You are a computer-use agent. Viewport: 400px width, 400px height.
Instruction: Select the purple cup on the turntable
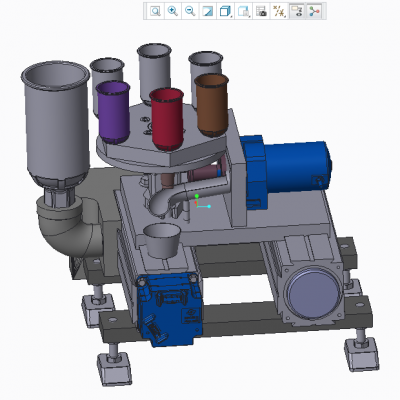113,112
